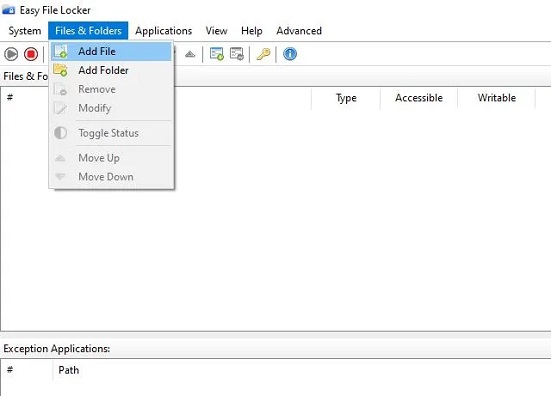This screenshot has width=551, height=396.
Task: Click the Path column header in Exception Applications
Action: [69, 370]
